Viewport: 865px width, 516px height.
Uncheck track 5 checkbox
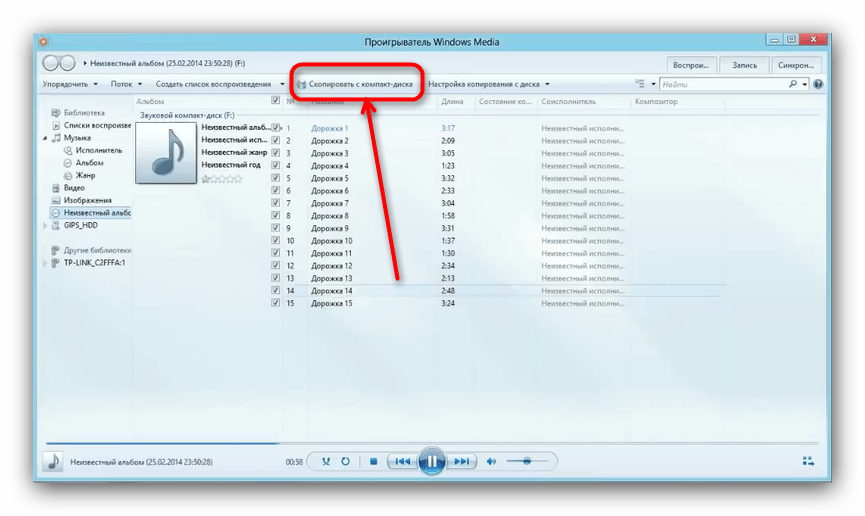(275, 178)
